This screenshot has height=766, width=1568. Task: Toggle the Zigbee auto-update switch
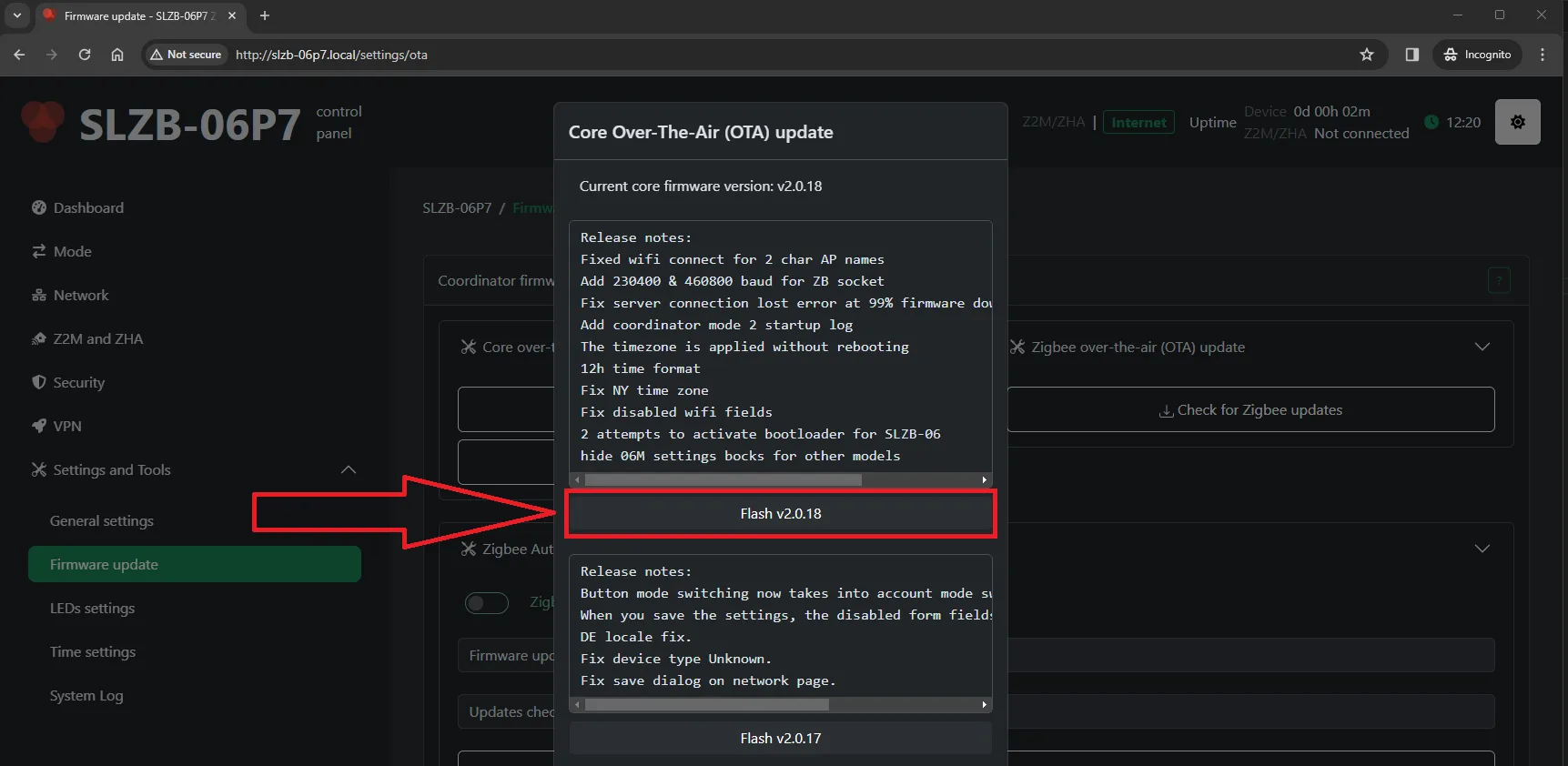[x=487, y=602]
